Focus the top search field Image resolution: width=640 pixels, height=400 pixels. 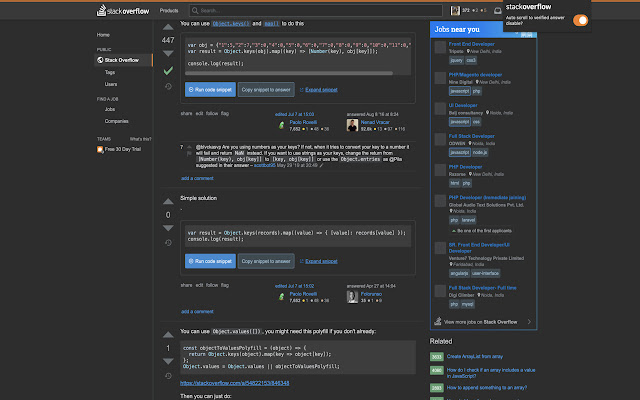316,11
